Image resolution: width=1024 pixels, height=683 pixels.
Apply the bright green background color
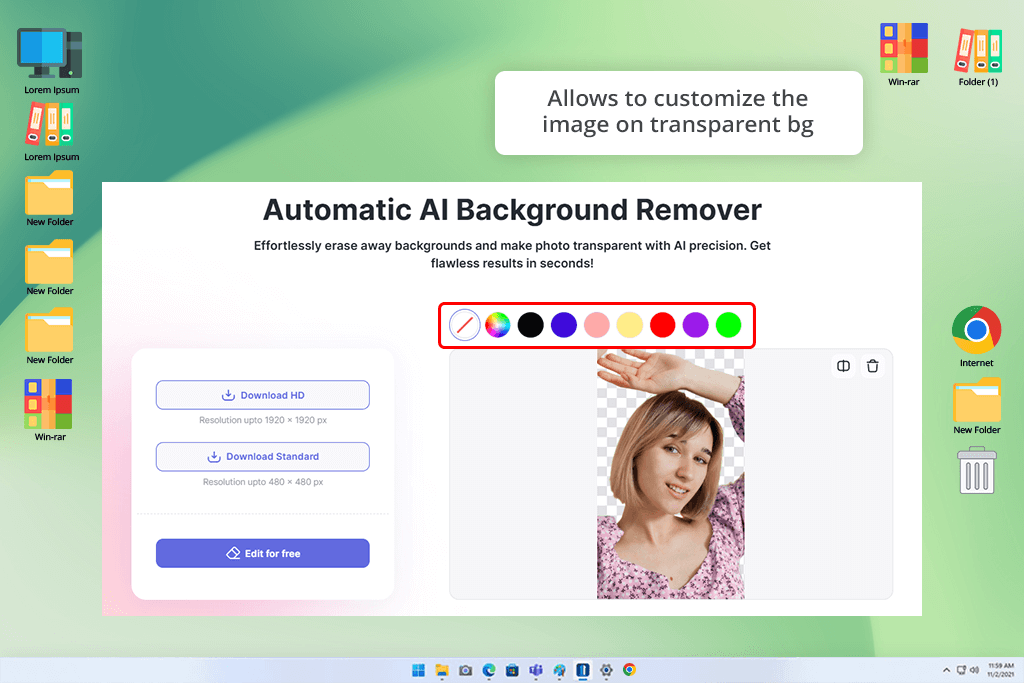tap(728, 325)
